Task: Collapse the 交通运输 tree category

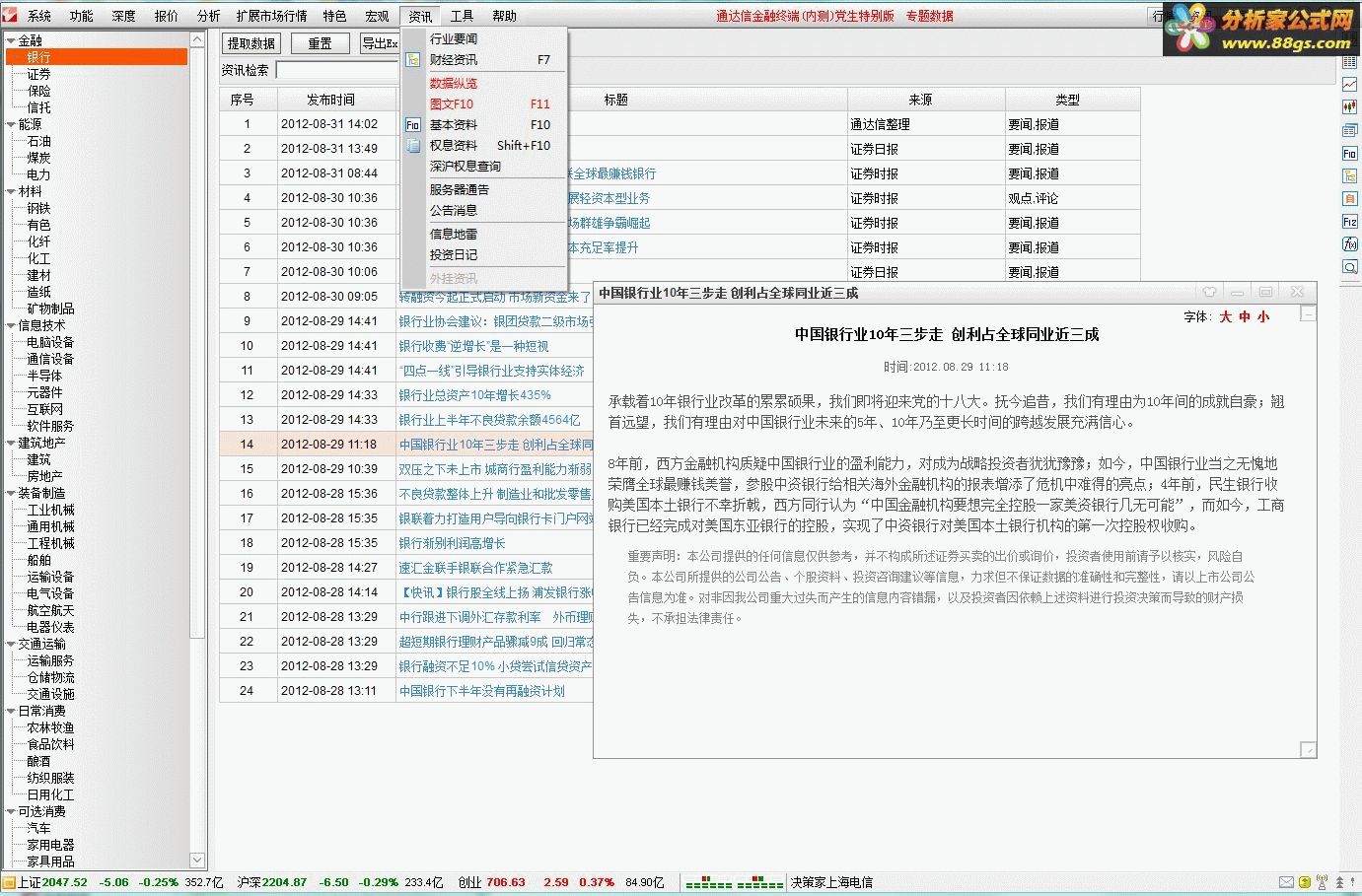Action: 11,644
